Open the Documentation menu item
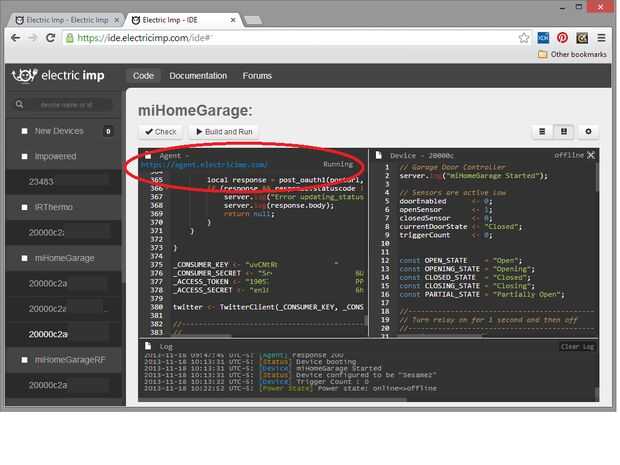620x465 pixels. [x=198, y=76]
